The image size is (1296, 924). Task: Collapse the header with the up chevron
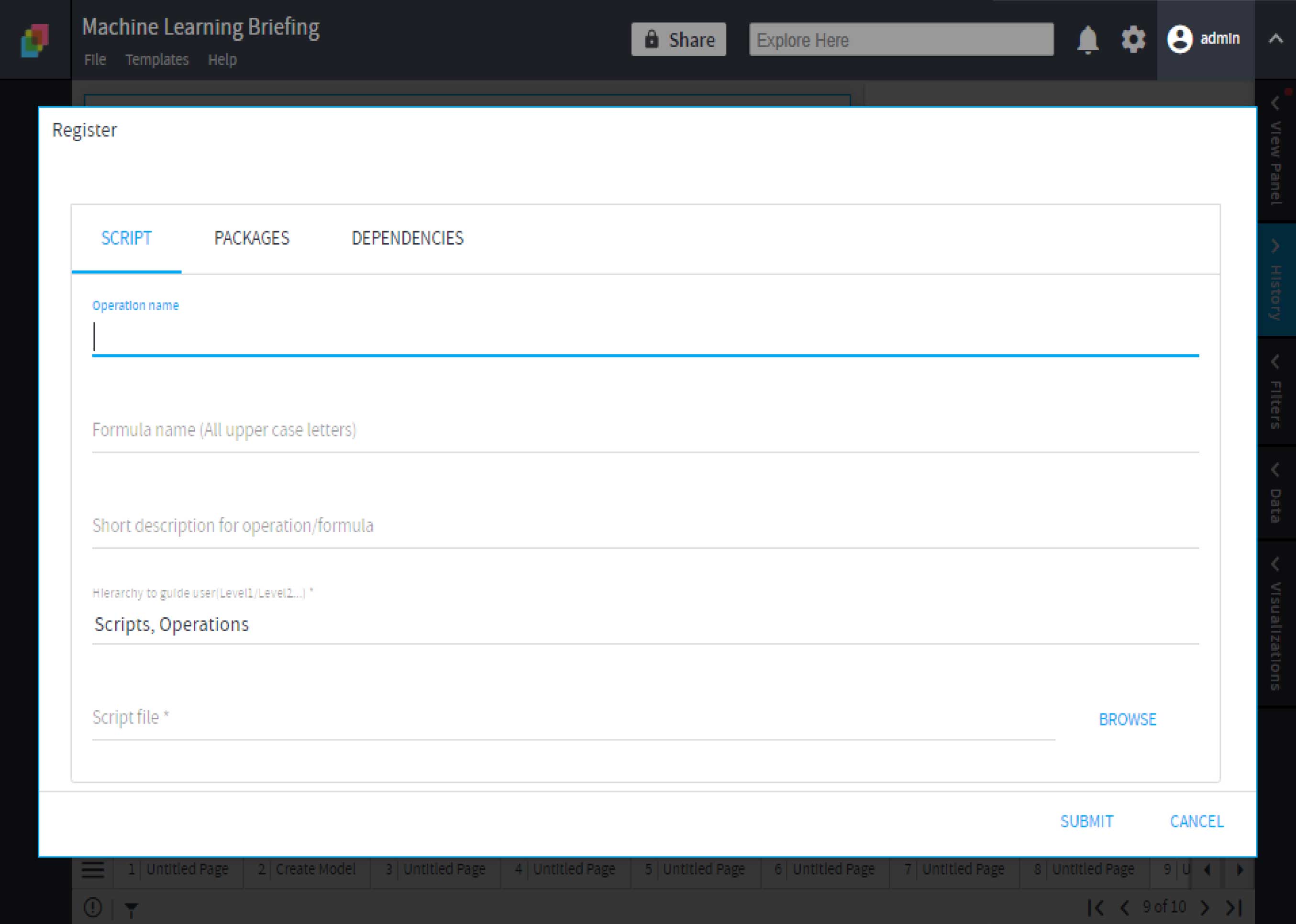1275,39
